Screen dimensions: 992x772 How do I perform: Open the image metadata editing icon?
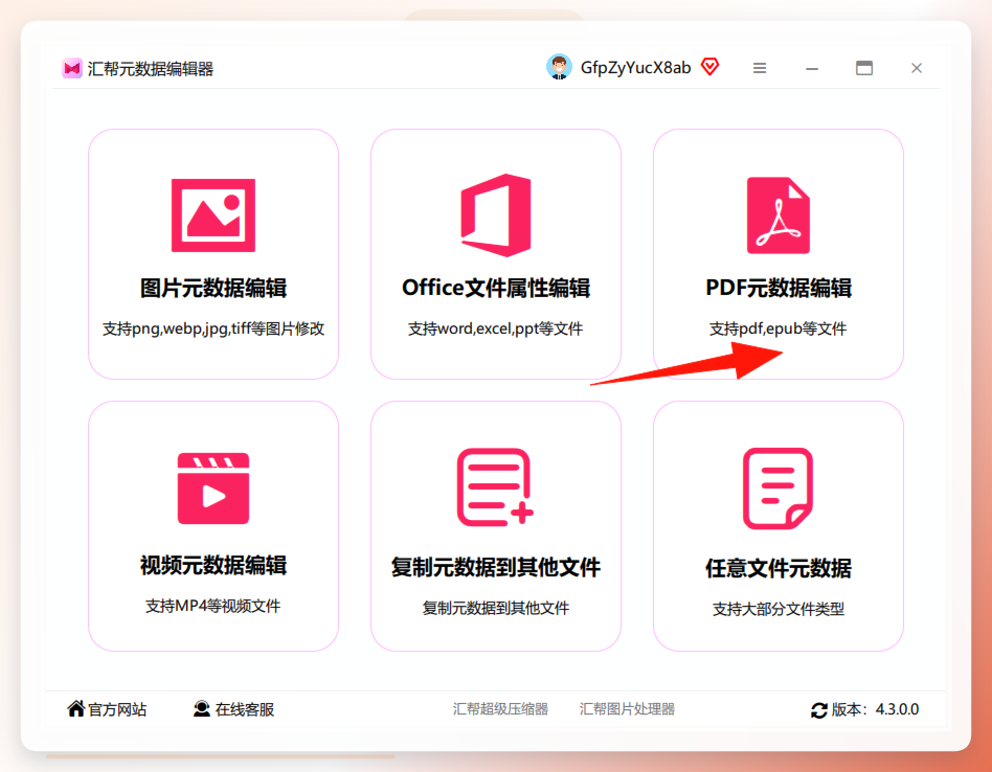213,215
